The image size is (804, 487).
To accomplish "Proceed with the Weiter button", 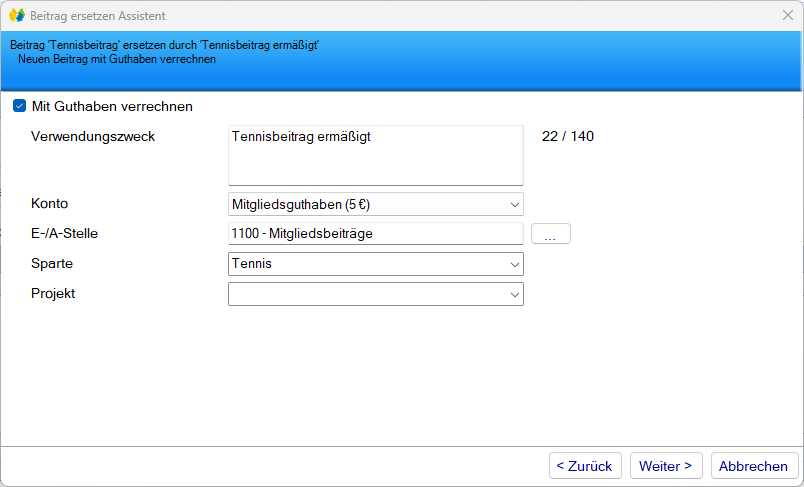I will (666, 466).
